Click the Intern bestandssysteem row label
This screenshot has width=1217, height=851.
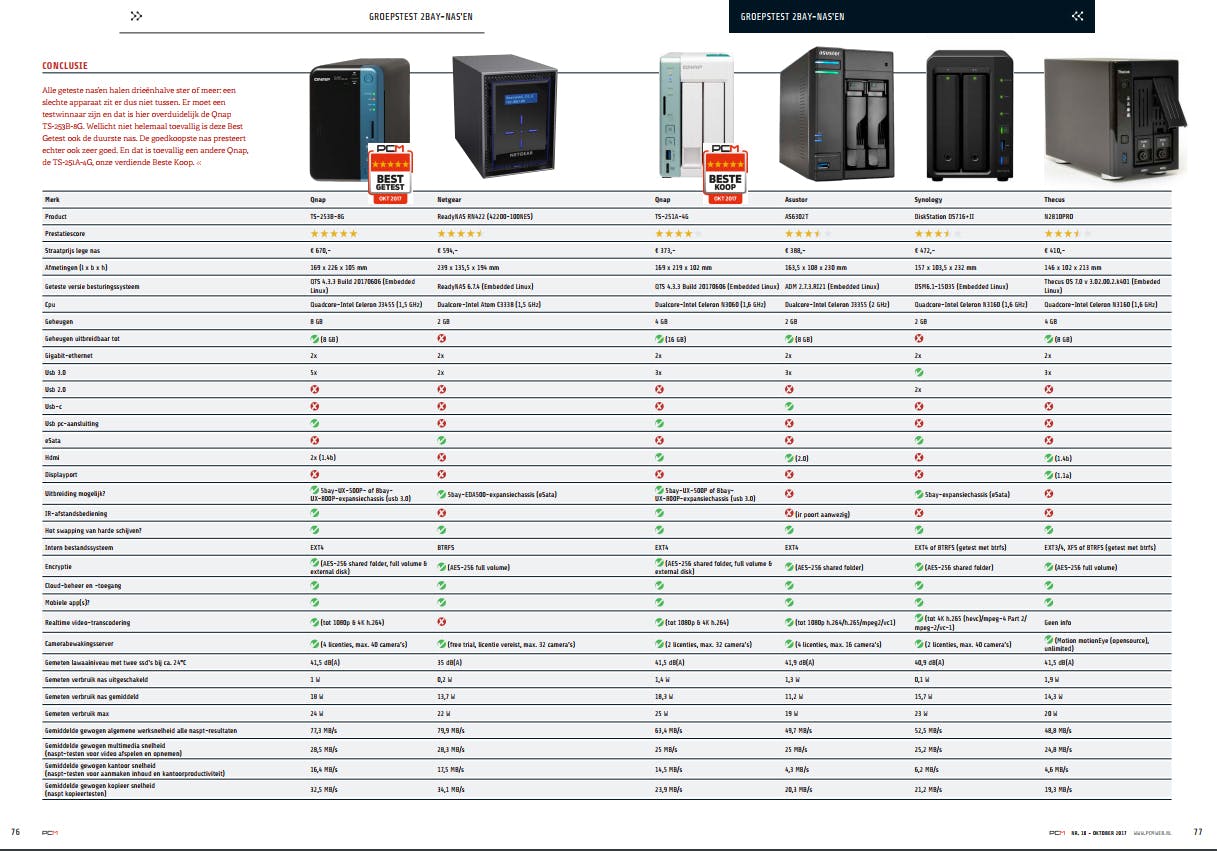pos(78,548)
